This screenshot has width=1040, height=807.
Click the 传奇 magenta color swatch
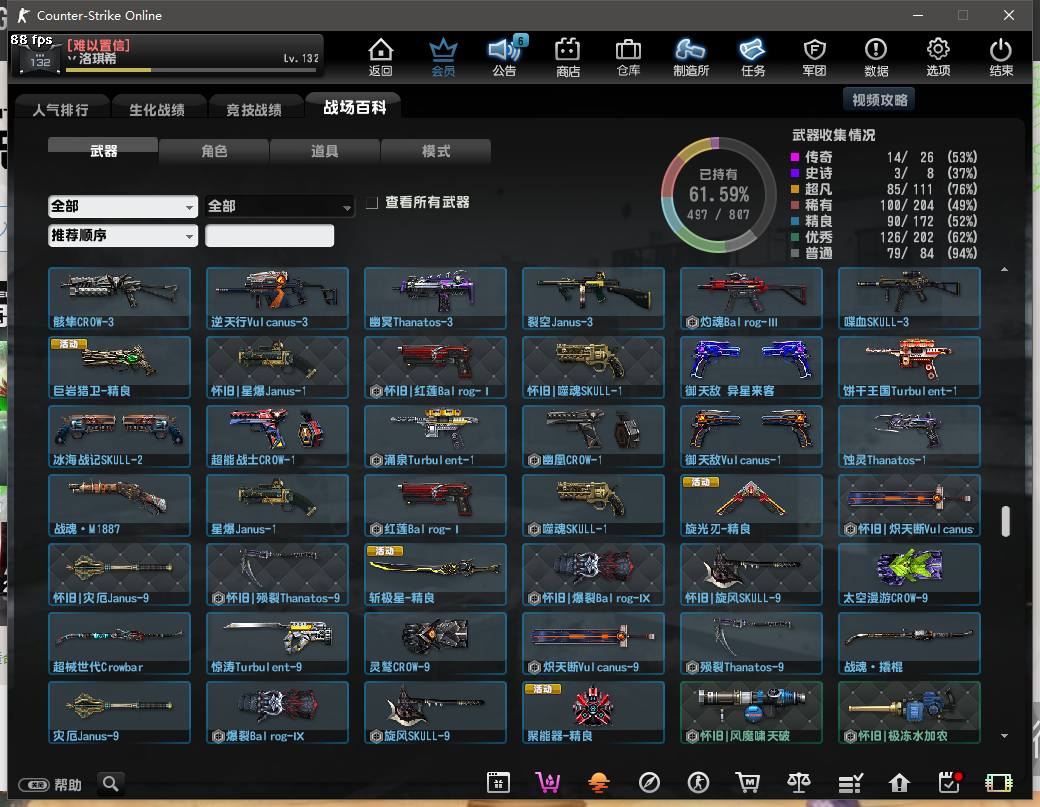click(795, 157)
